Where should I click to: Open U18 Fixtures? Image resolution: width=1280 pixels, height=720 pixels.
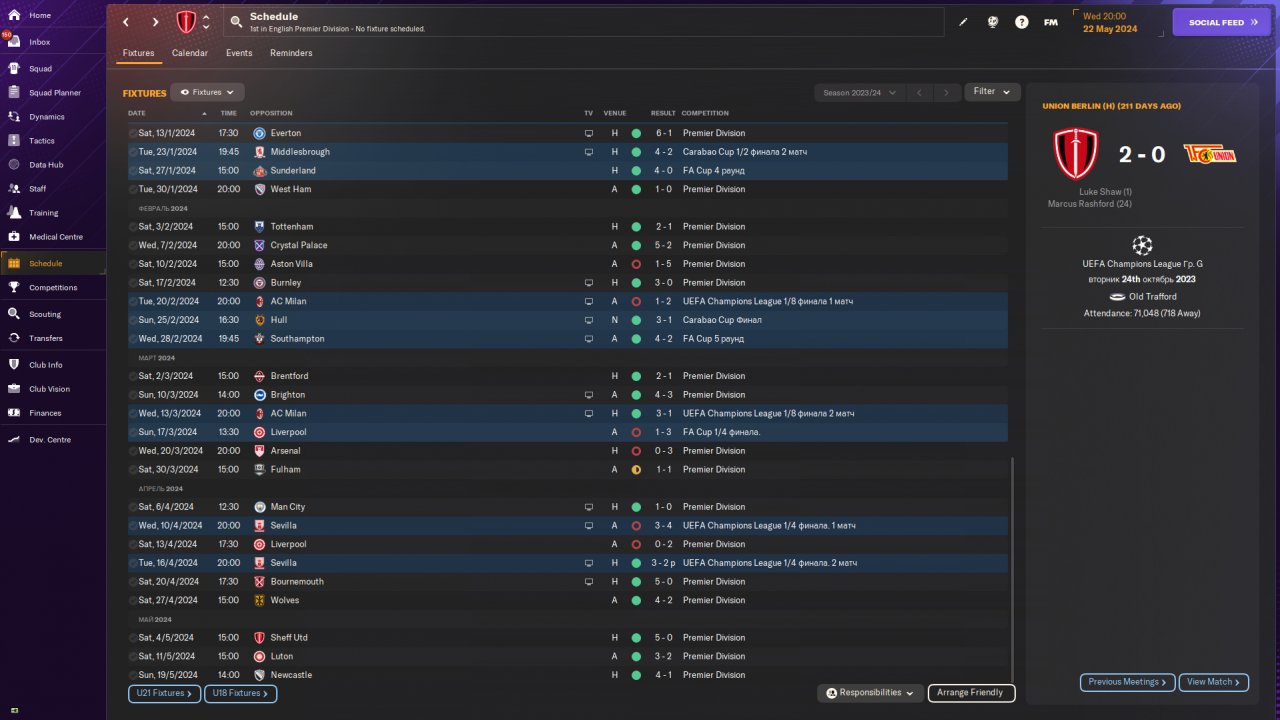tap(241, 693)
